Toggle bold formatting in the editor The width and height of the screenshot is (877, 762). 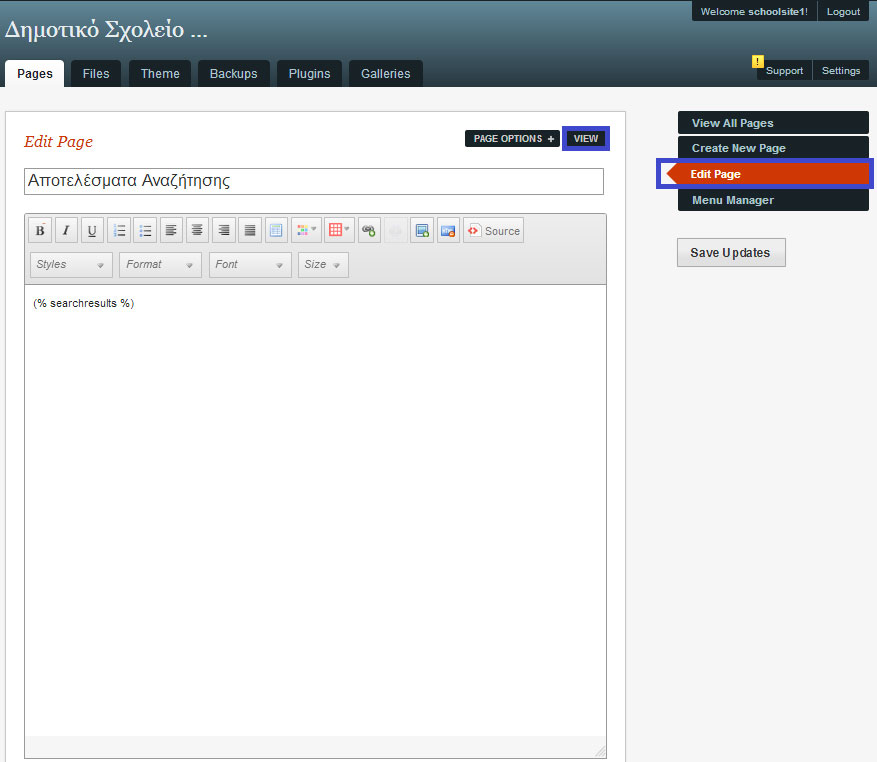pos(40,231)
